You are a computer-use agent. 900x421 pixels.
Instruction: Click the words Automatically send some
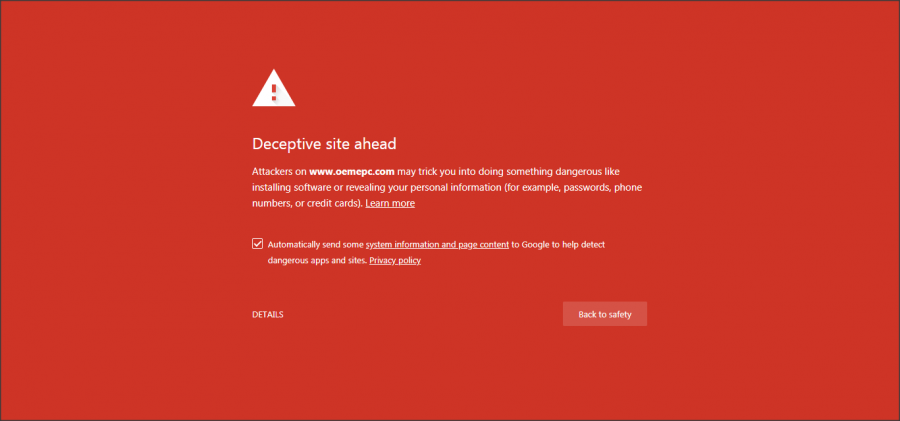(315, 245)
